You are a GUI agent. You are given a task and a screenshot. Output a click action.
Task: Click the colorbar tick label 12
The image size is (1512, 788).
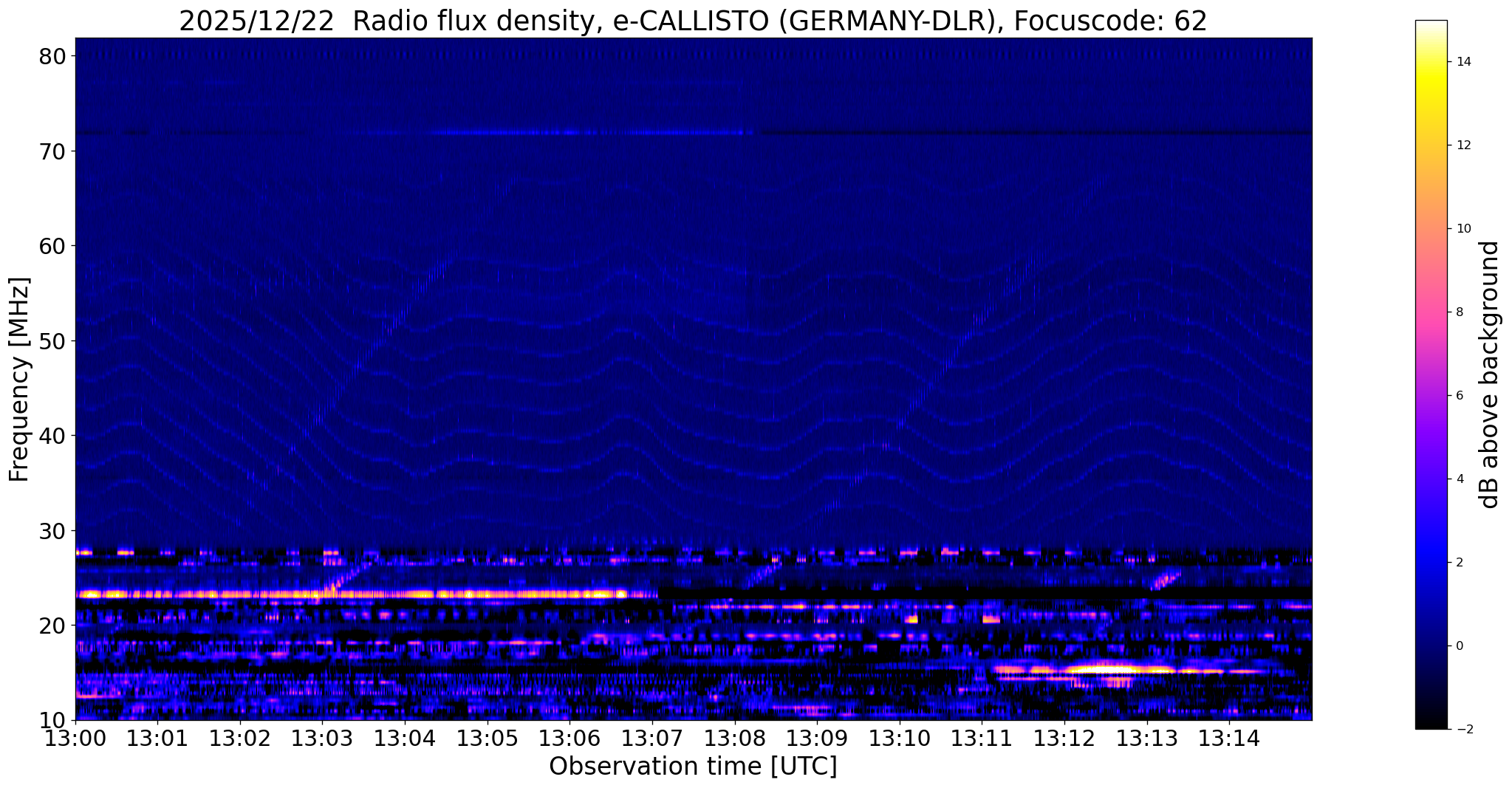click(x=1463, y=145)
